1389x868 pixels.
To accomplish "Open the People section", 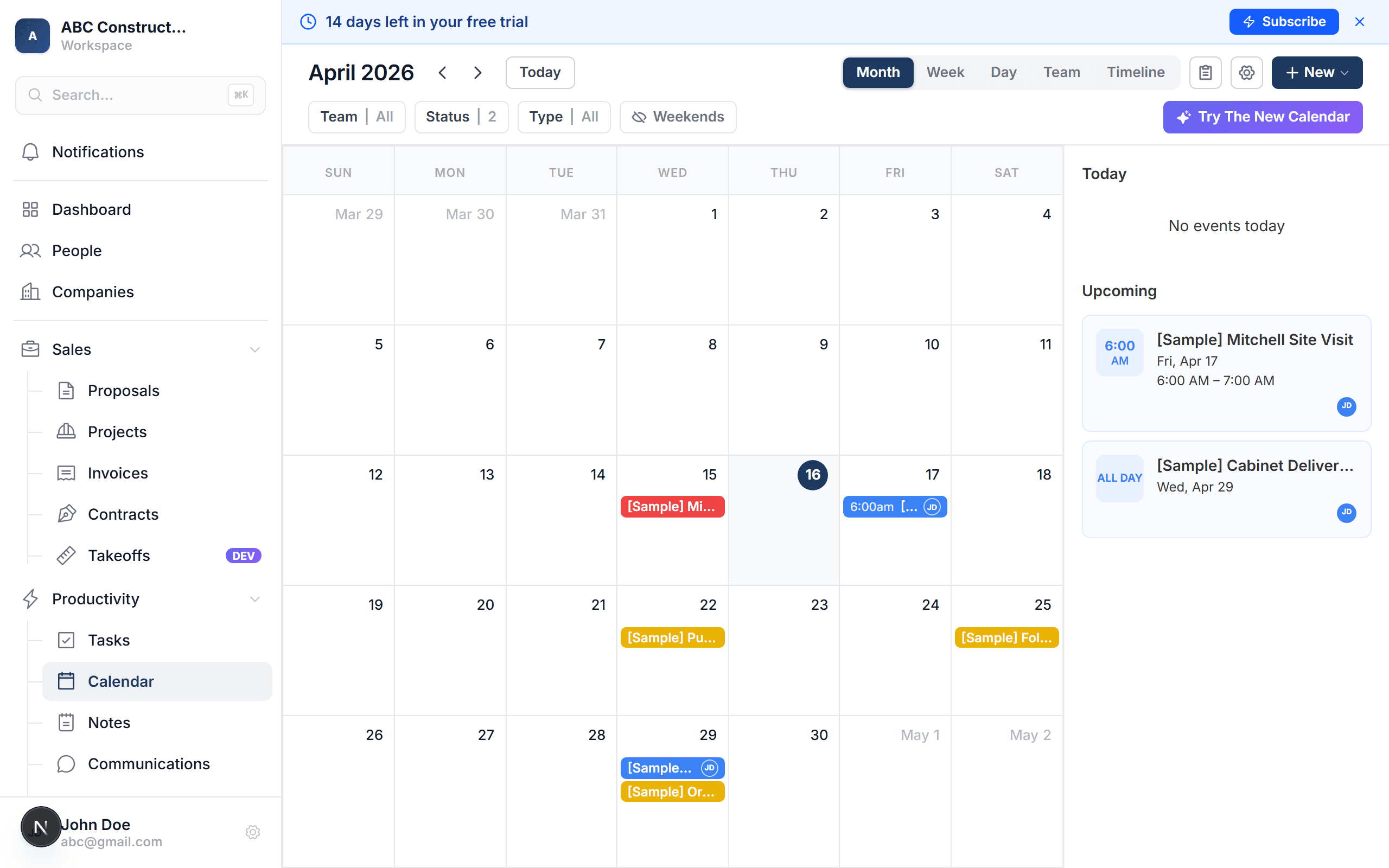I will (x=76, y=250).
